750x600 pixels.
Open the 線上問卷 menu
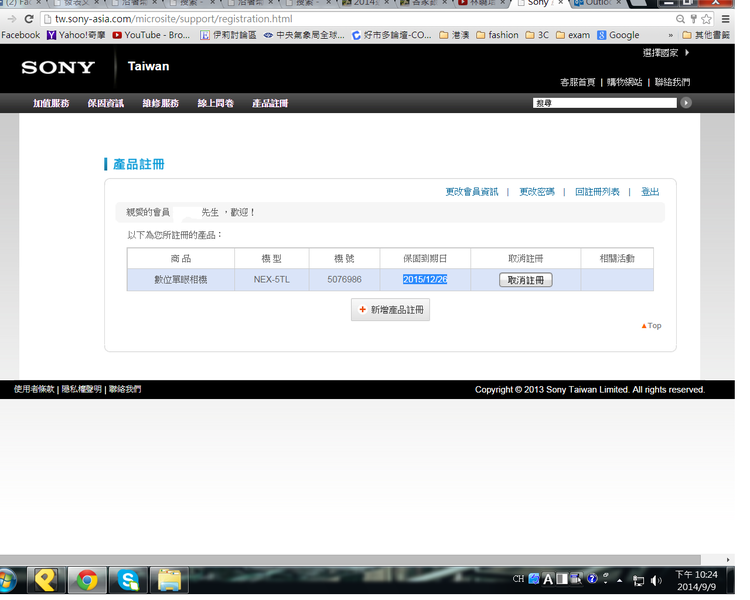[x=215, y=103]
